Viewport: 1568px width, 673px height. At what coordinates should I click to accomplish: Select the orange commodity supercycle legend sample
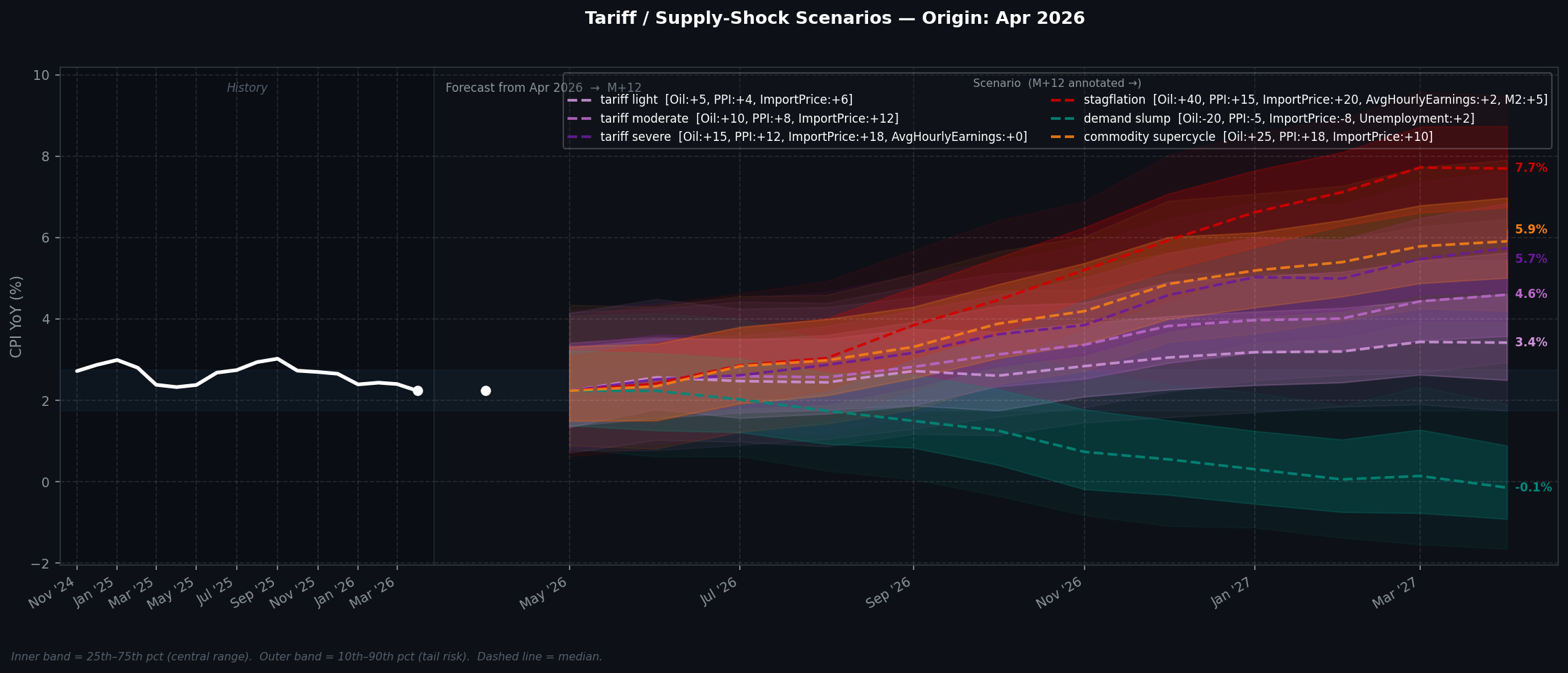click(1062, 137)
